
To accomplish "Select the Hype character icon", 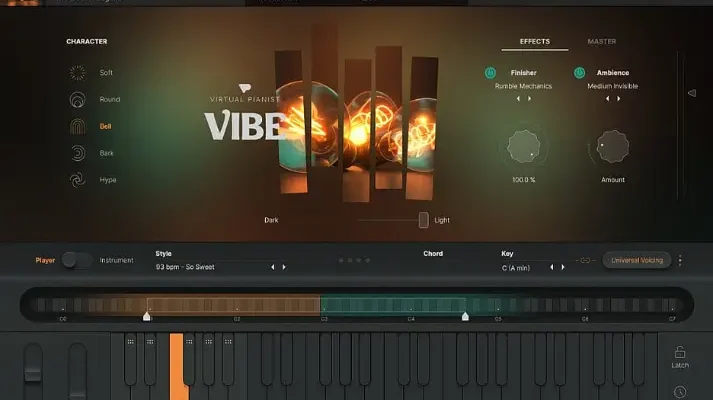I will (x=78, y=180).
